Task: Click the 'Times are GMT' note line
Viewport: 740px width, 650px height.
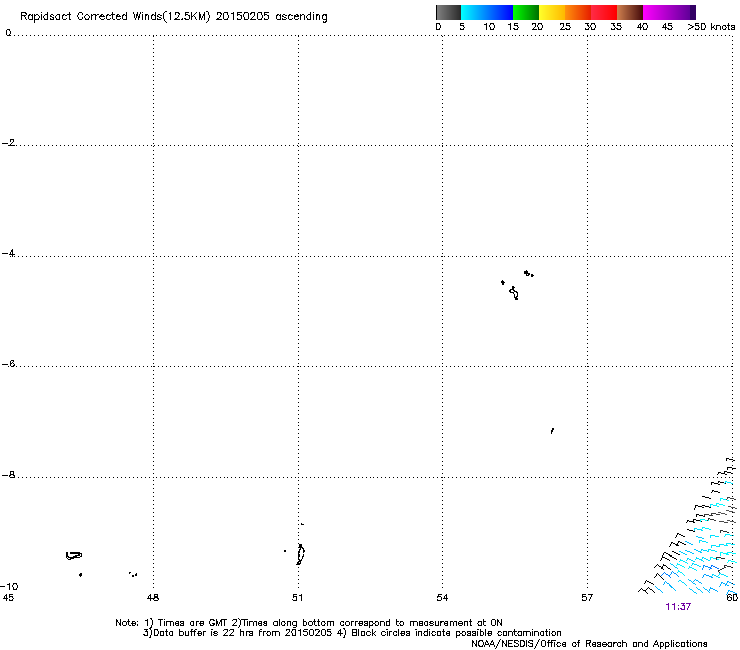Action: (x=309, y=623)
